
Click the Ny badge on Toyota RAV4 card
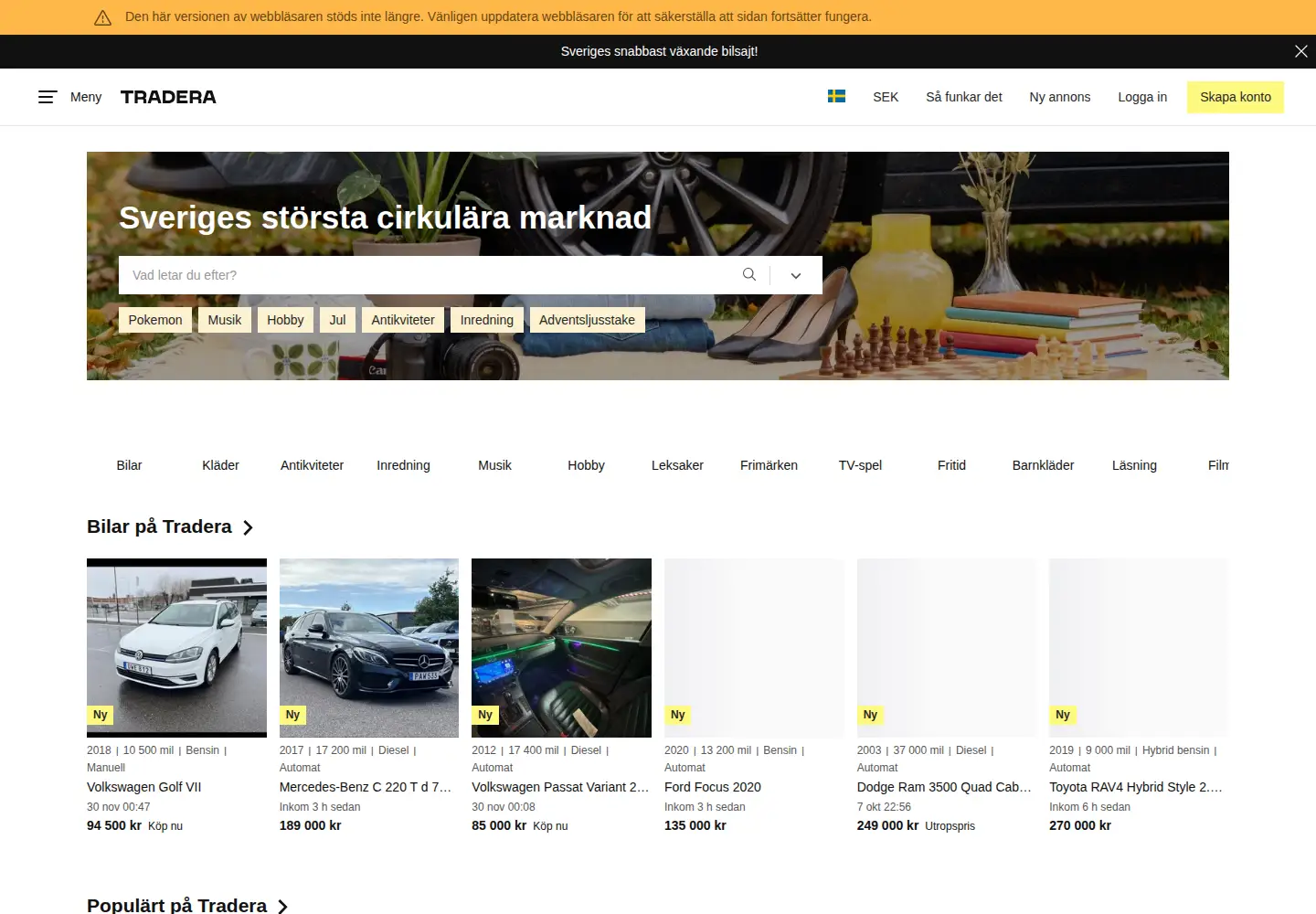coord(1063,715)
